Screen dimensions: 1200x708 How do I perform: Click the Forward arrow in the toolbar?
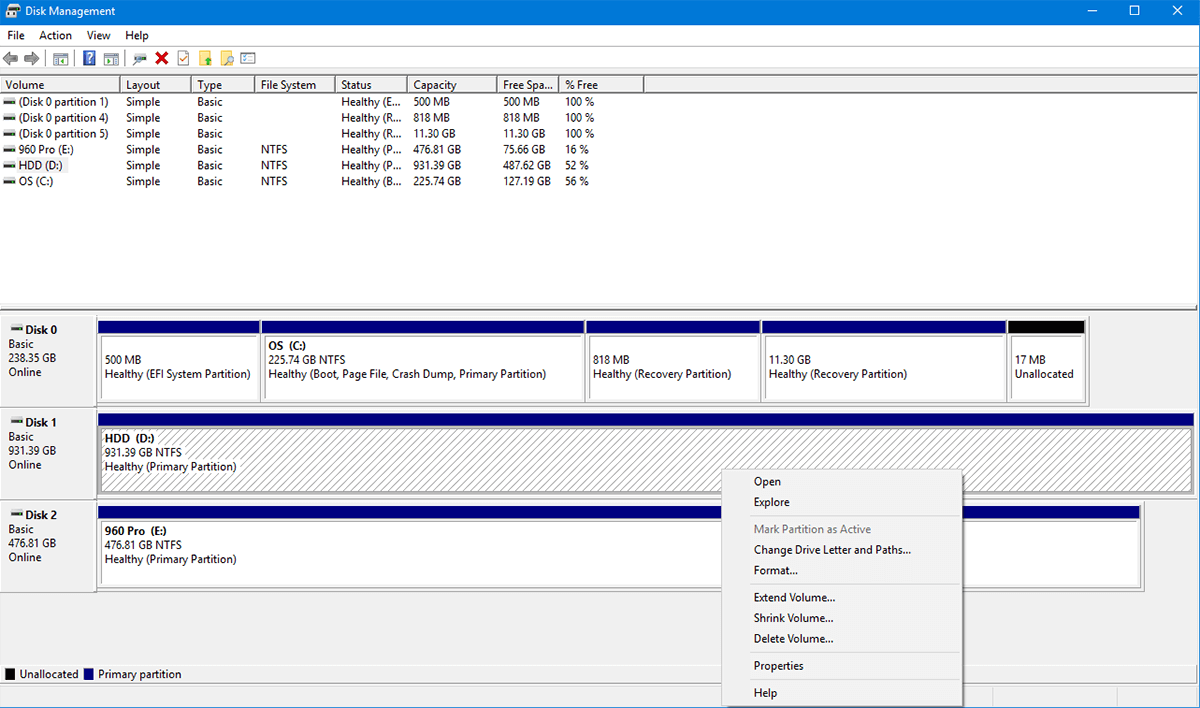tap(31, 59)
